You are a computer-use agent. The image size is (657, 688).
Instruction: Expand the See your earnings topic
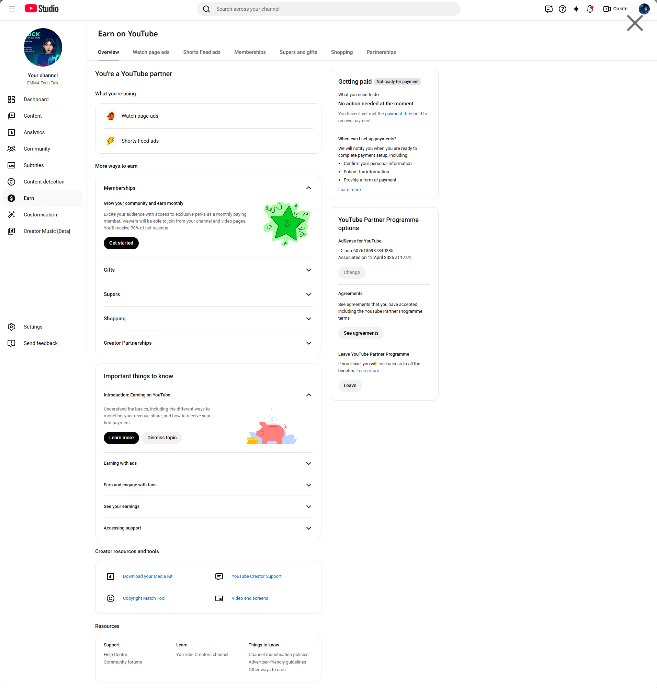[309, 506]
